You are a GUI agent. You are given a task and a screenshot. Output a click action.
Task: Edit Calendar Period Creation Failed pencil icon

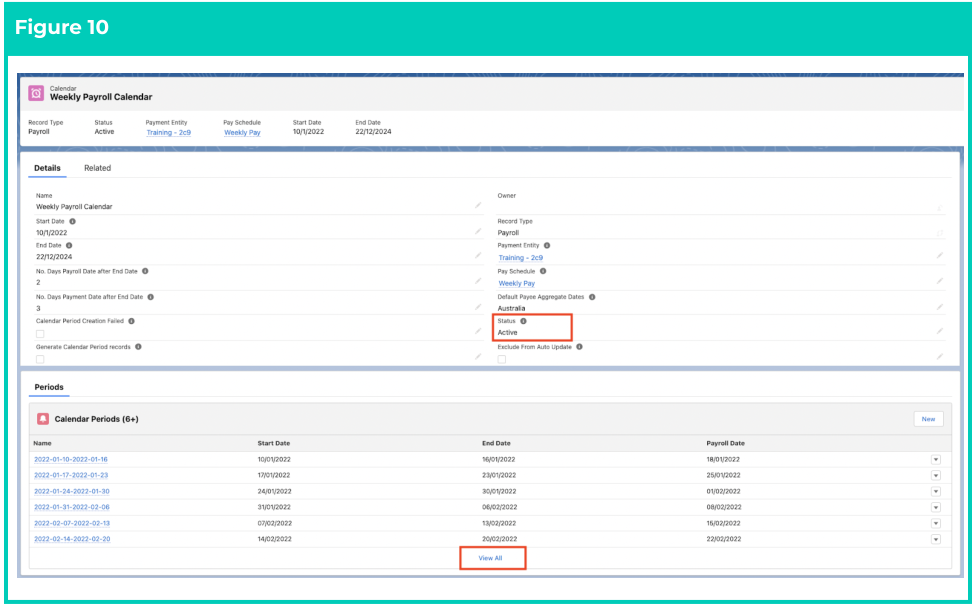pos(478,331)
